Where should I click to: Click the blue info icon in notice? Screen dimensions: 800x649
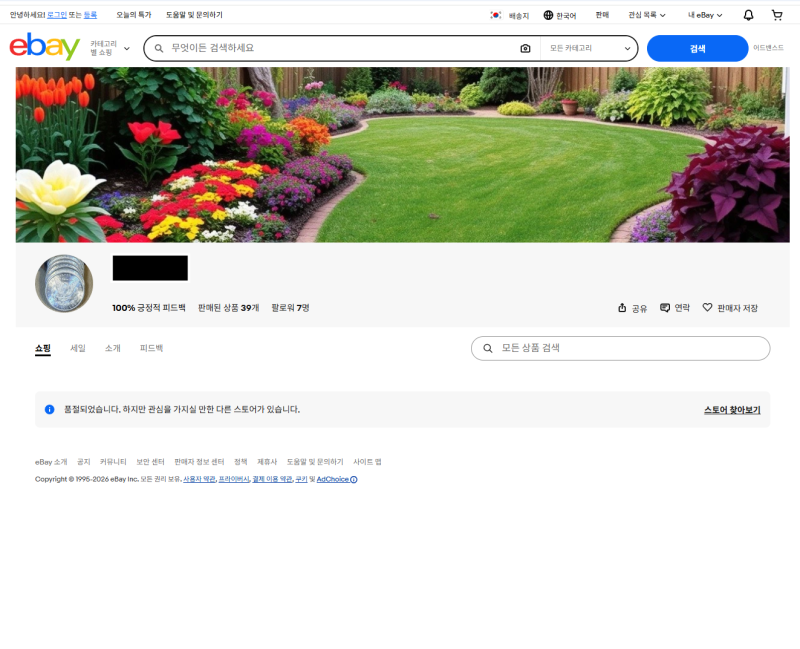(x=49, y=409)
